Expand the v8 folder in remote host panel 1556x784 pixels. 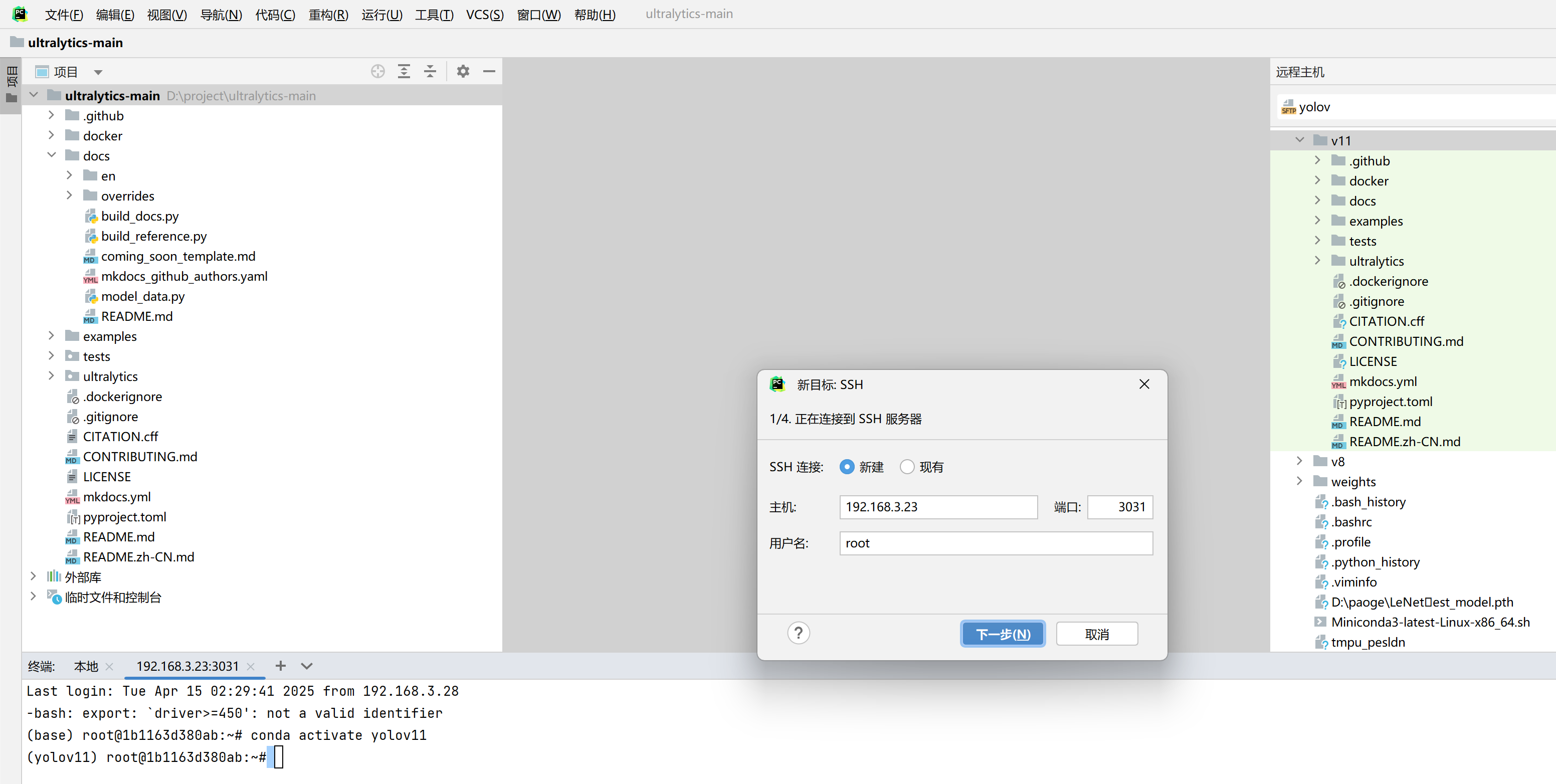(1299, 461)
